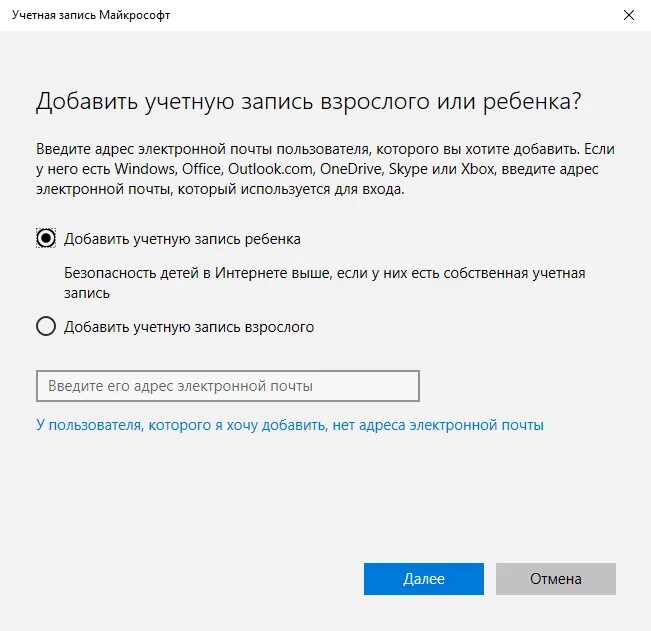Click the word Xbox in the description

point(477,169)
